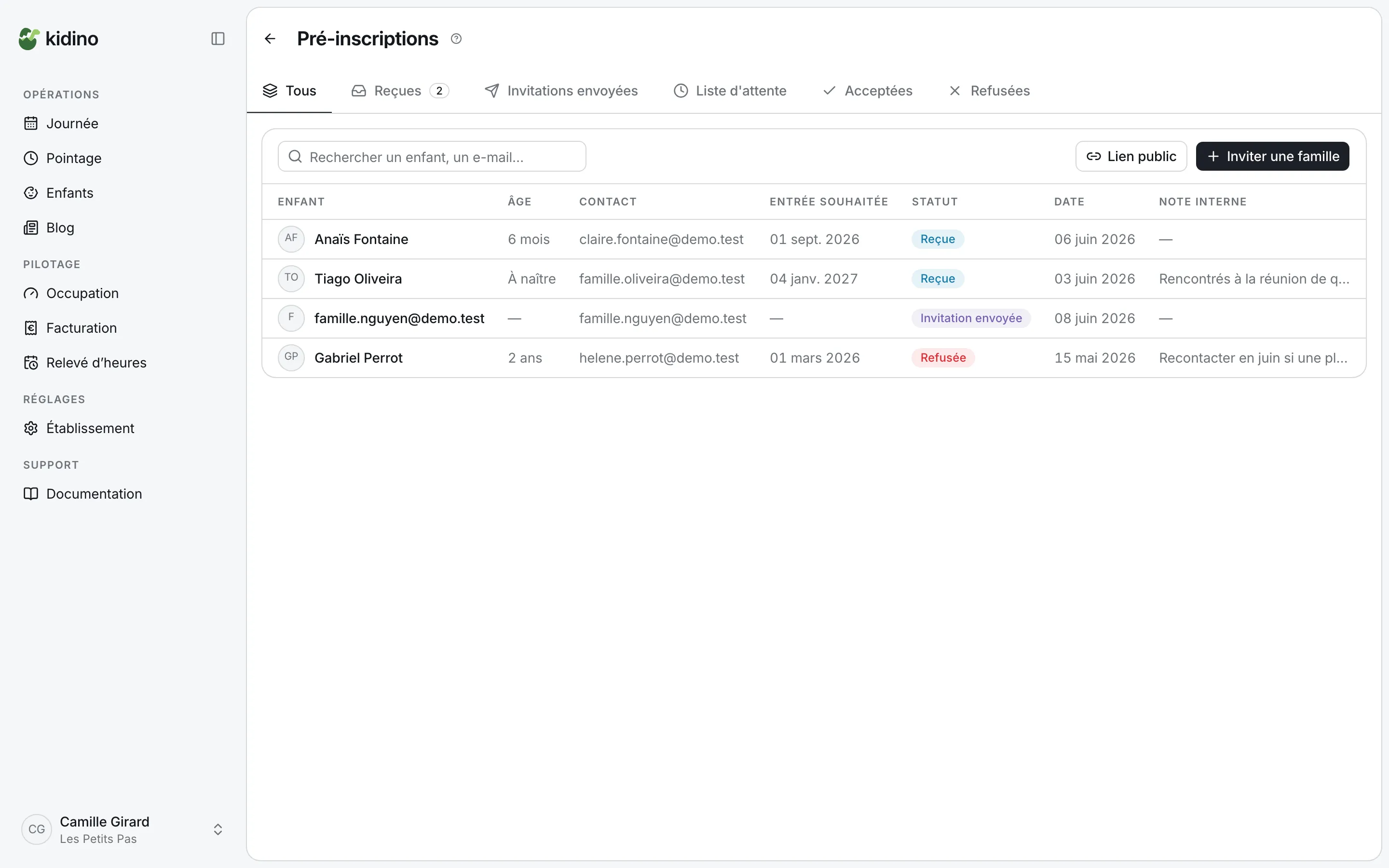Click claire.fontaine@demo.test contact
The width and height of the screenshot is (1389, 868).
click(661, 239)
